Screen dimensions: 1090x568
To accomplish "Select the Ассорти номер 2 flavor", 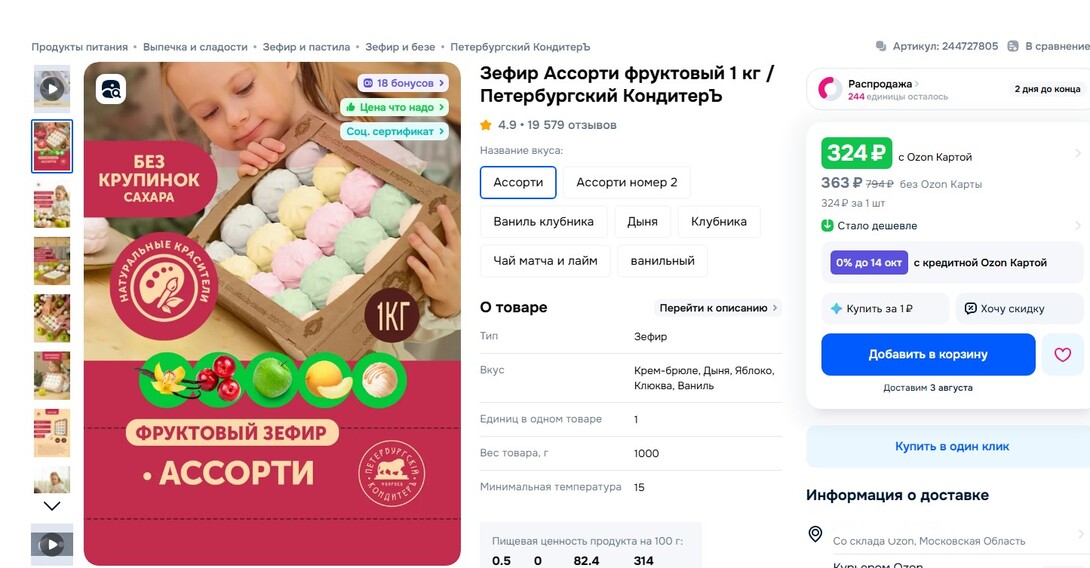I will pos(626,182).
